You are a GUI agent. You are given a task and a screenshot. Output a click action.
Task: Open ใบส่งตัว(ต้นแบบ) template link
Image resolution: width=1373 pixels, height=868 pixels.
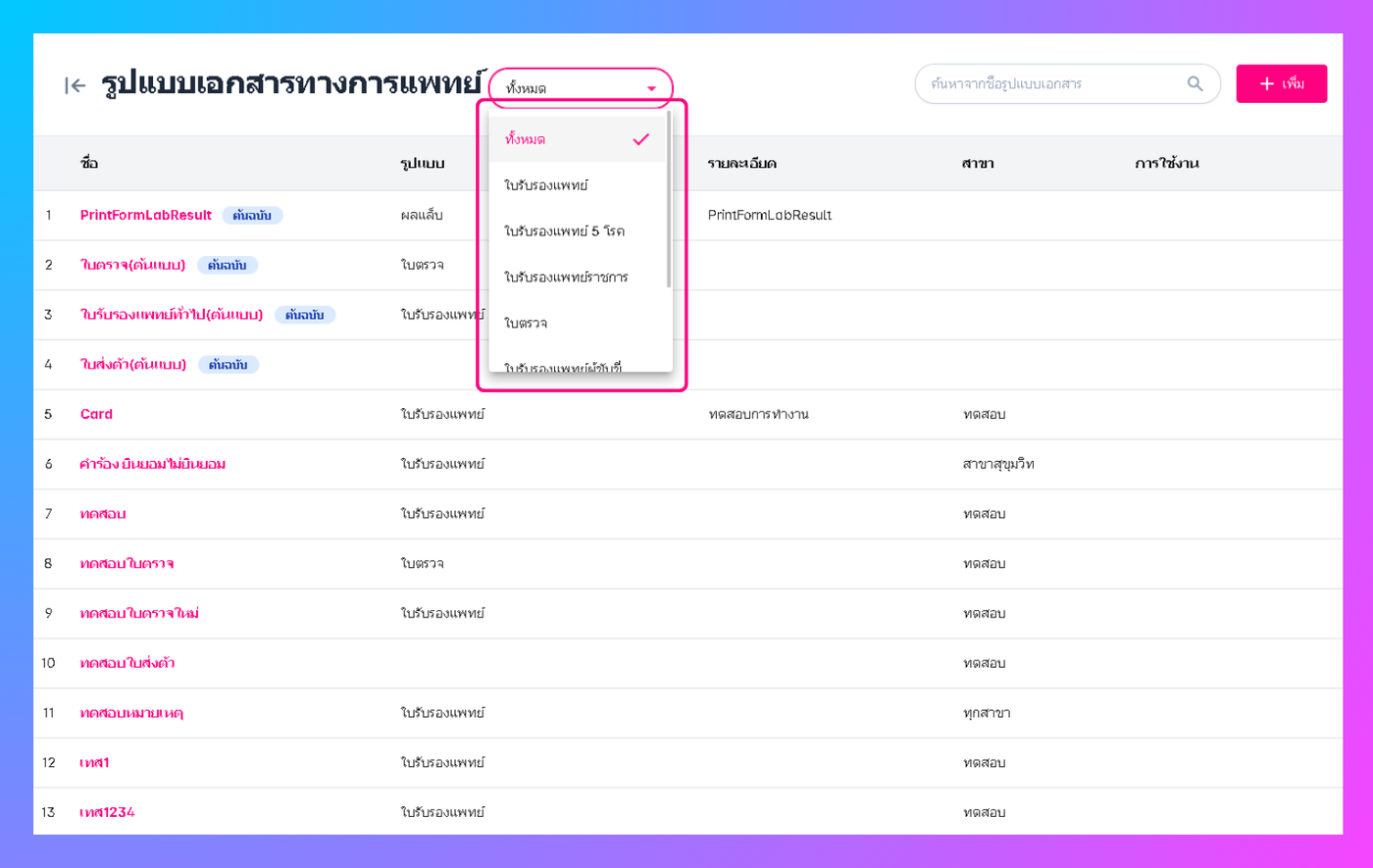coord(133,365)
